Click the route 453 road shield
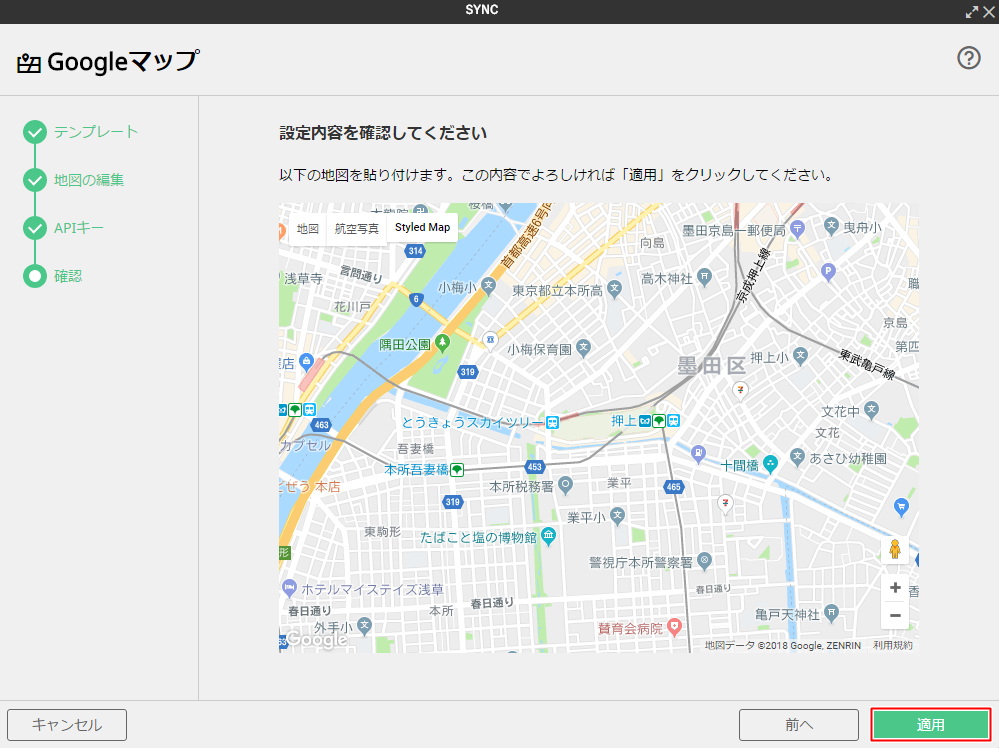This screenshot has width=999, height=748. coord(535,466)
